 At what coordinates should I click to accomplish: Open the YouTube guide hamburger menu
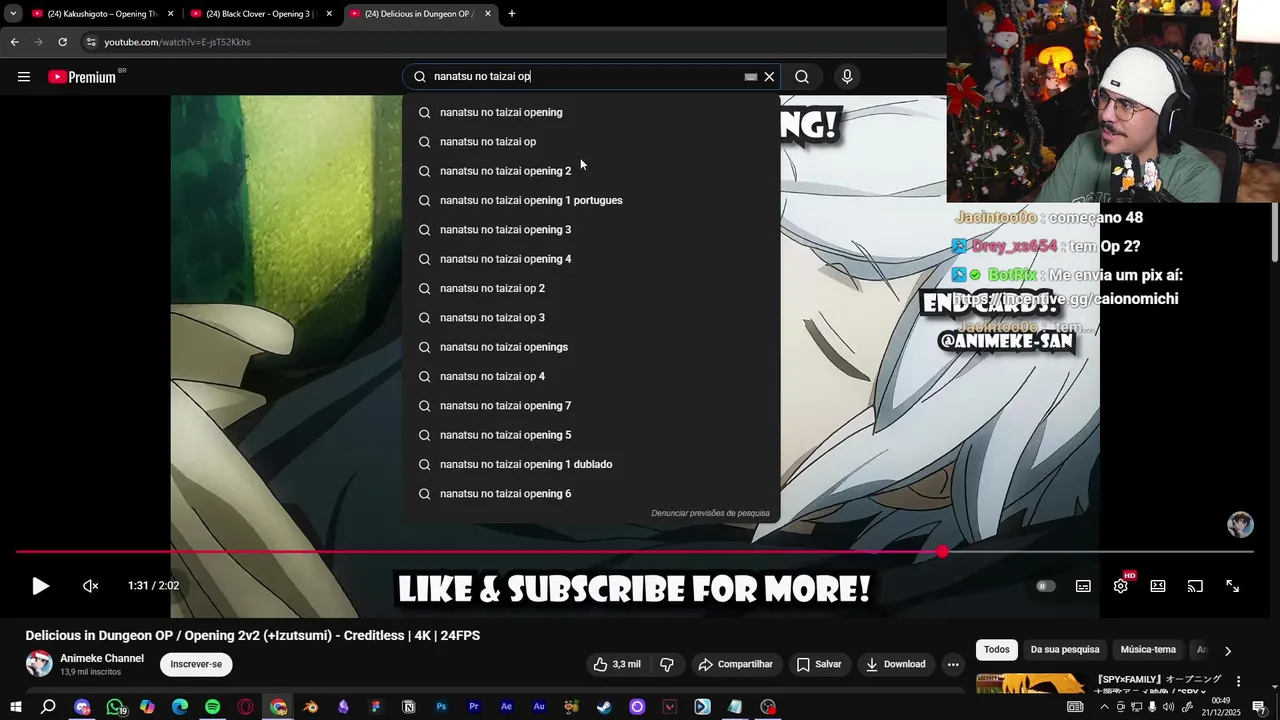[24, 77]
